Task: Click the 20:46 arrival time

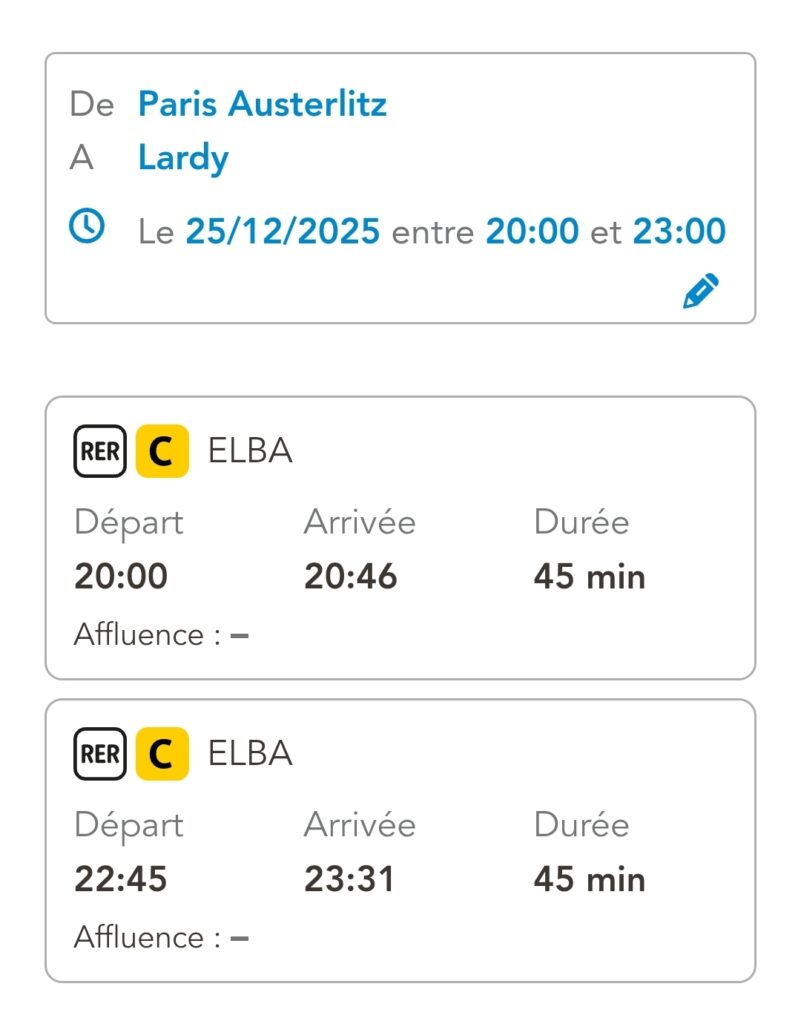Action: [x=351, y=577]
